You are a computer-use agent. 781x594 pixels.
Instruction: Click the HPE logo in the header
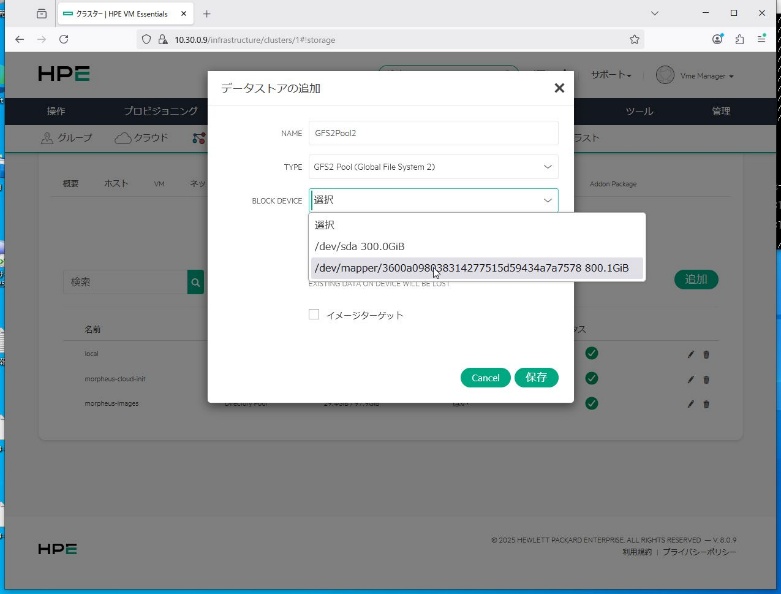tap(64, 75)
